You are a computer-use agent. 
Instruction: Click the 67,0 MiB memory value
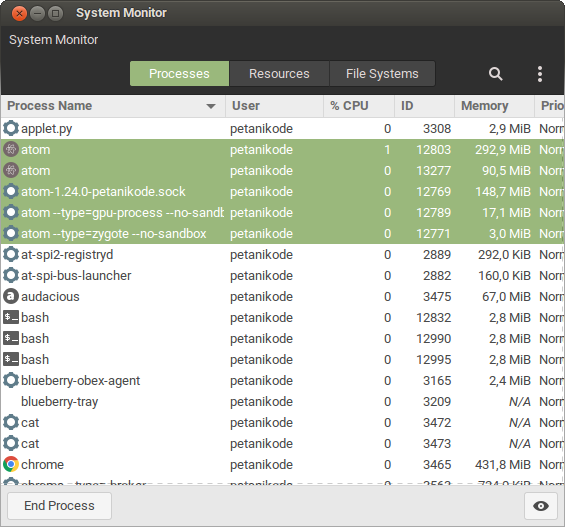506,296
